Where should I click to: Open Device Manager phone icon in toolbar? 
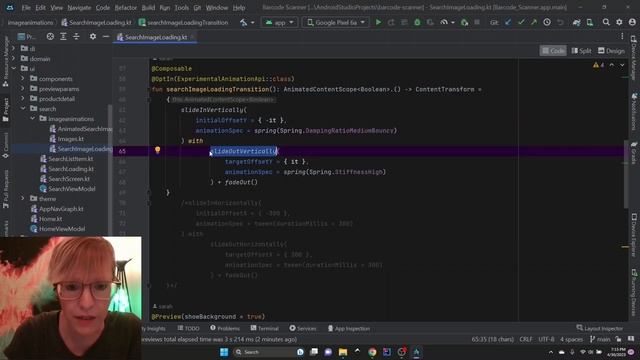click(x=590, y=22)
